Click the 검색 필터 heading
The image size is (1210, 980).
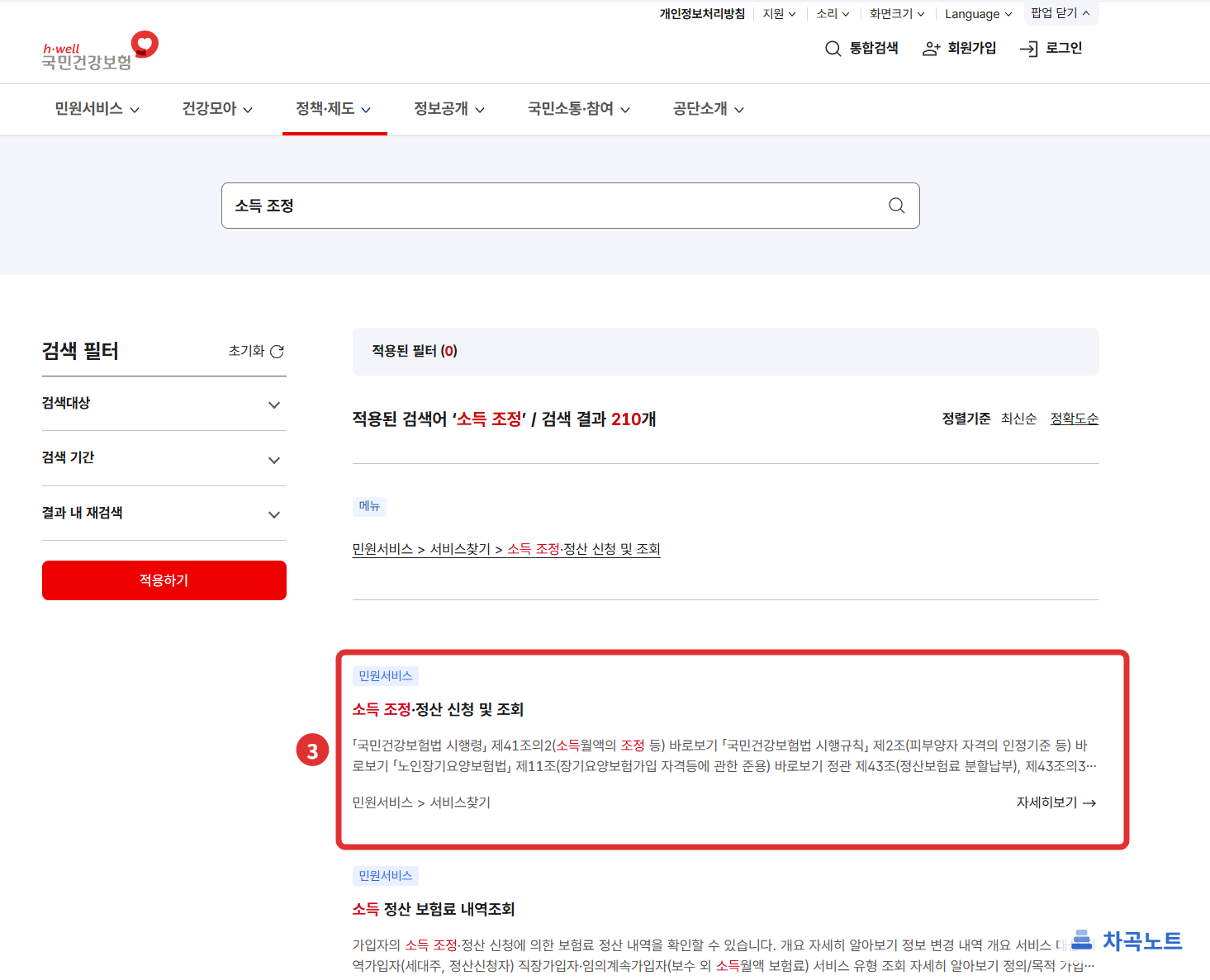click(x=80, y=351)
